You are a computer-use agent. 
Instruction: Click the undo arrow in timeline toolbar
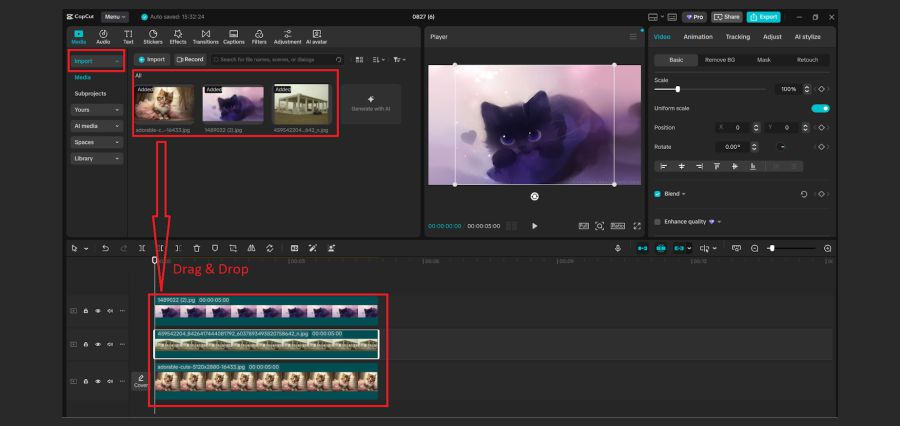[105, 247]
